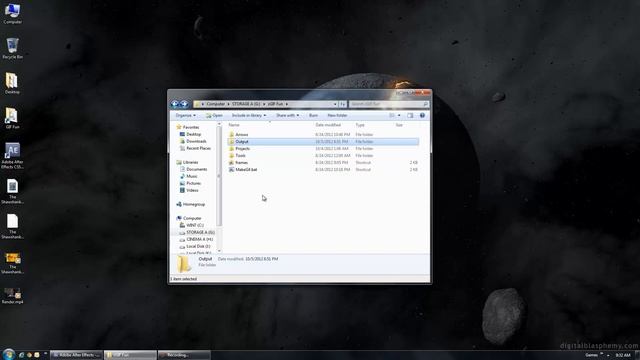Open the Videos library

pos(192,190)
